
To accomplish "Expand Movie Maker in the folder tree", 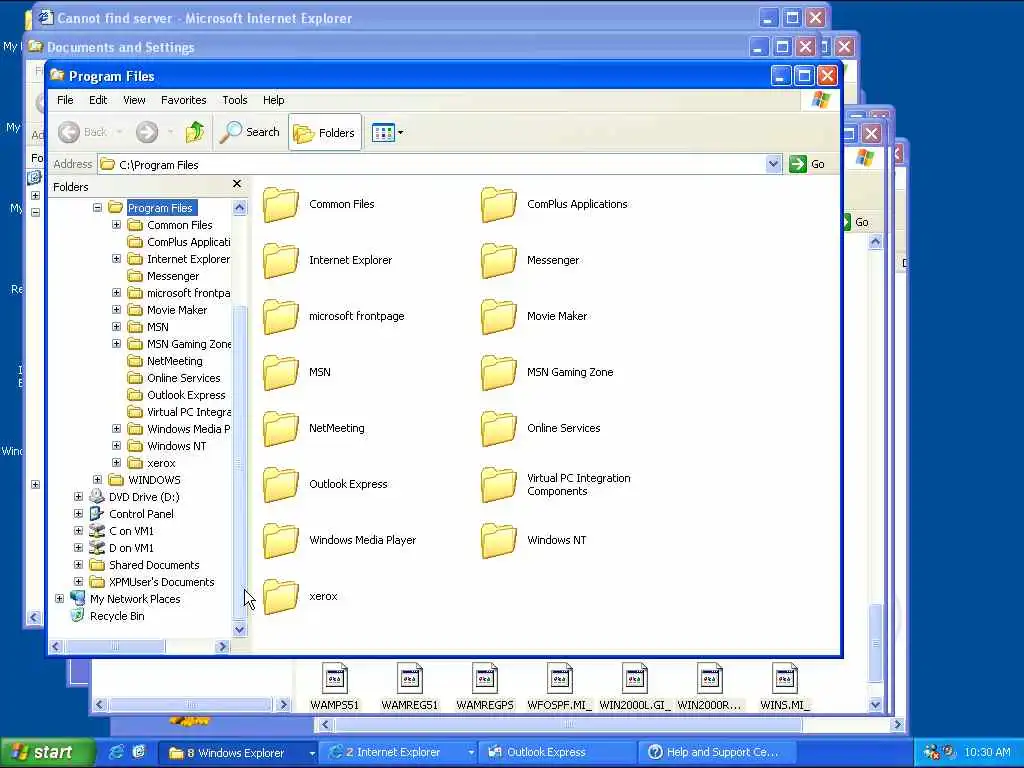I will coord(116,310).
